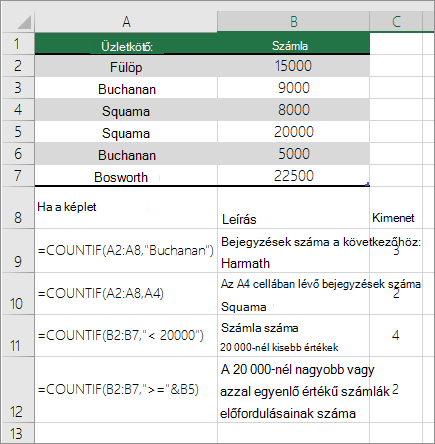Click the 'Leírás' cell
The height and width of the screenshot is (444, 435).
(x=293, y=208)
